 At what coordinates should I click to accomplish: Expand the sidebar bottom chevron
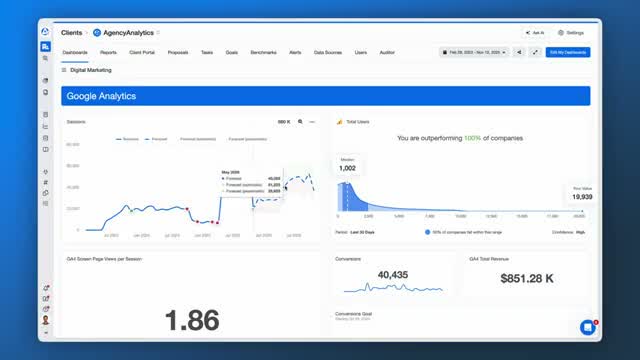coord(46,333)
